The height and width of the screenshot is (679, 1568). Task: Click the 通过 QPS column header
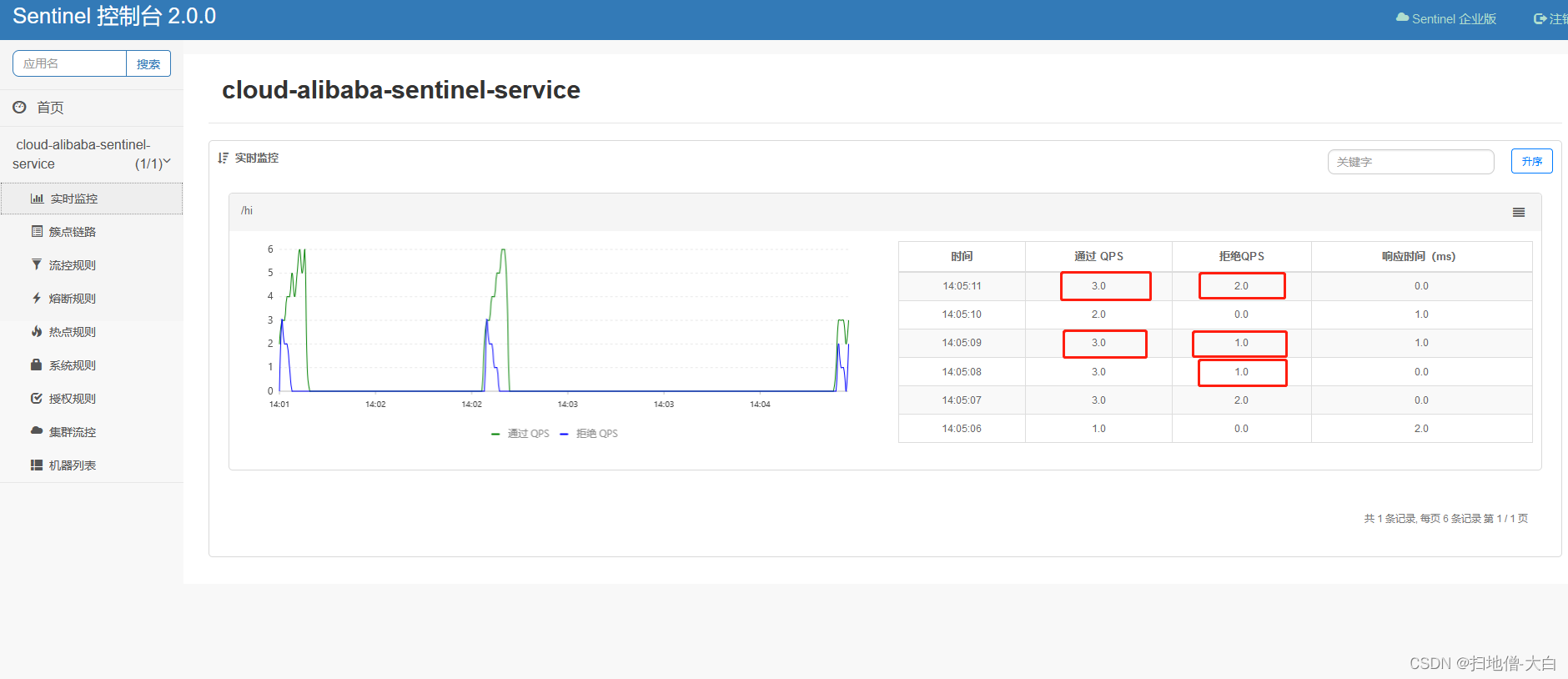click(x=1098, y=257)
